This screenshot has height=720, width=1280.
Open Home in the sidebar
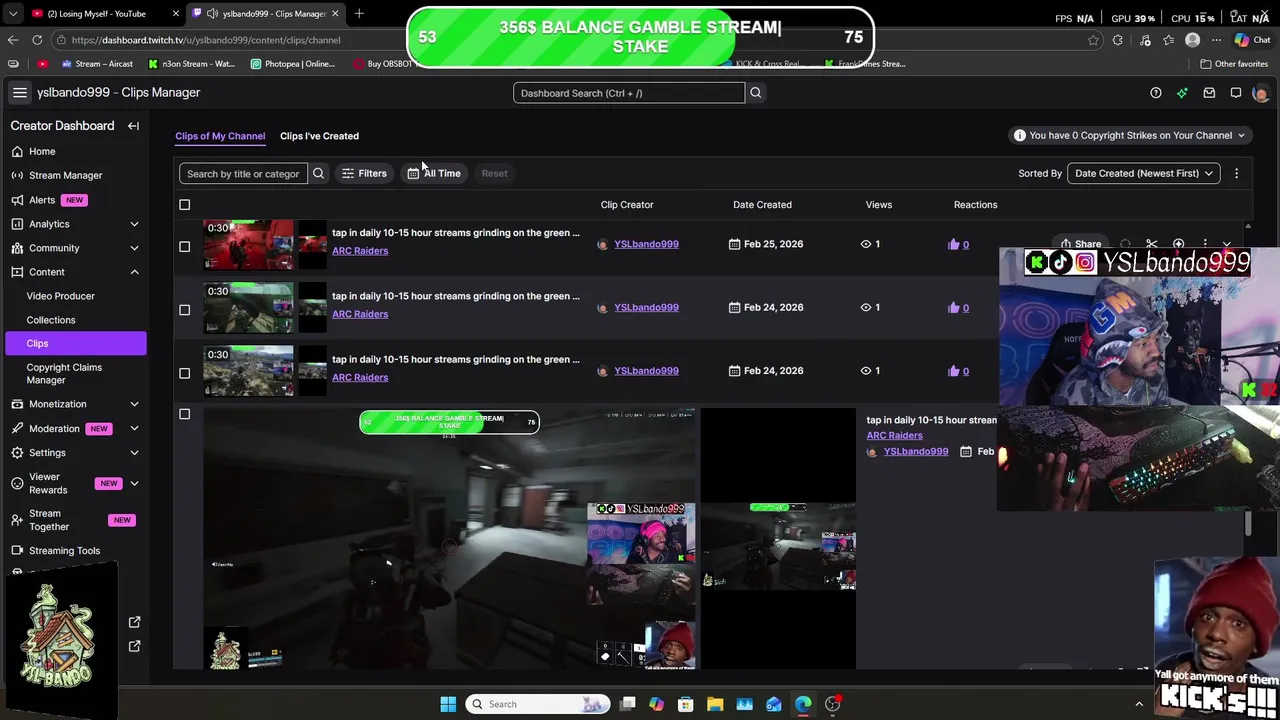pyautogui.click(x=42, y=151)
